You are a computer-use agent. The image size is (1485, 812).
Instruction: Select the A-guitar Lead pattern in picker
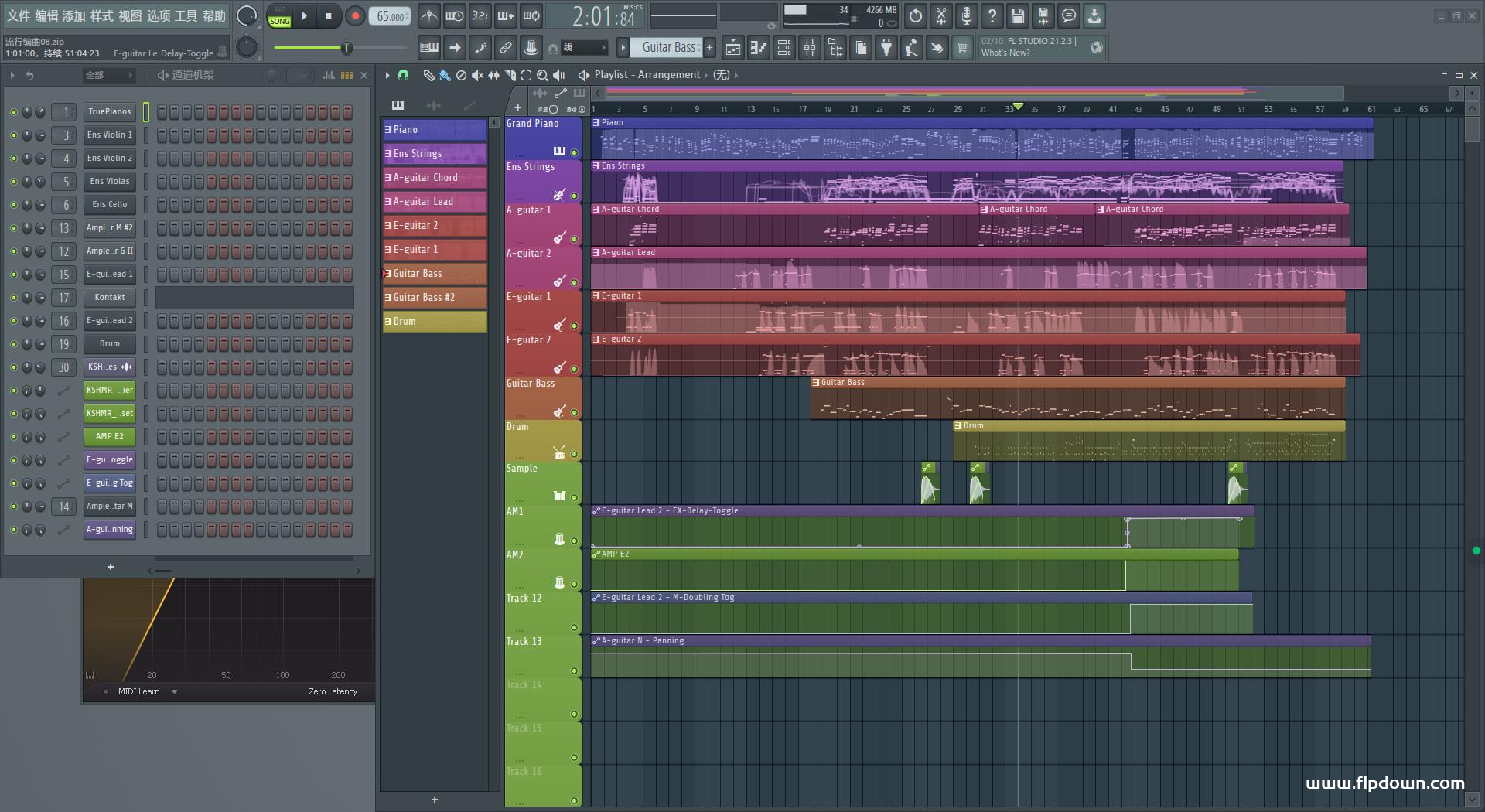(x=435, y=201)
